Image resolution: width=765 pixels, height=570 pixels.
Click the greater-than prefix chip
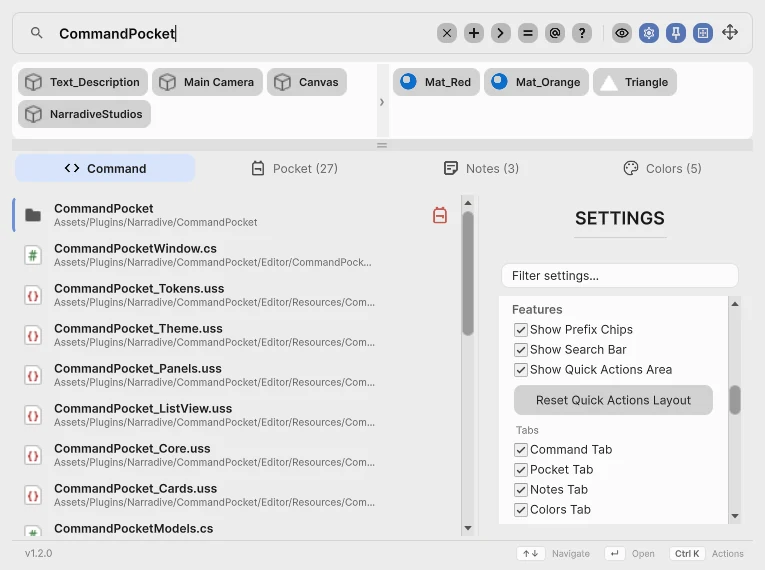tap(501, 33)
